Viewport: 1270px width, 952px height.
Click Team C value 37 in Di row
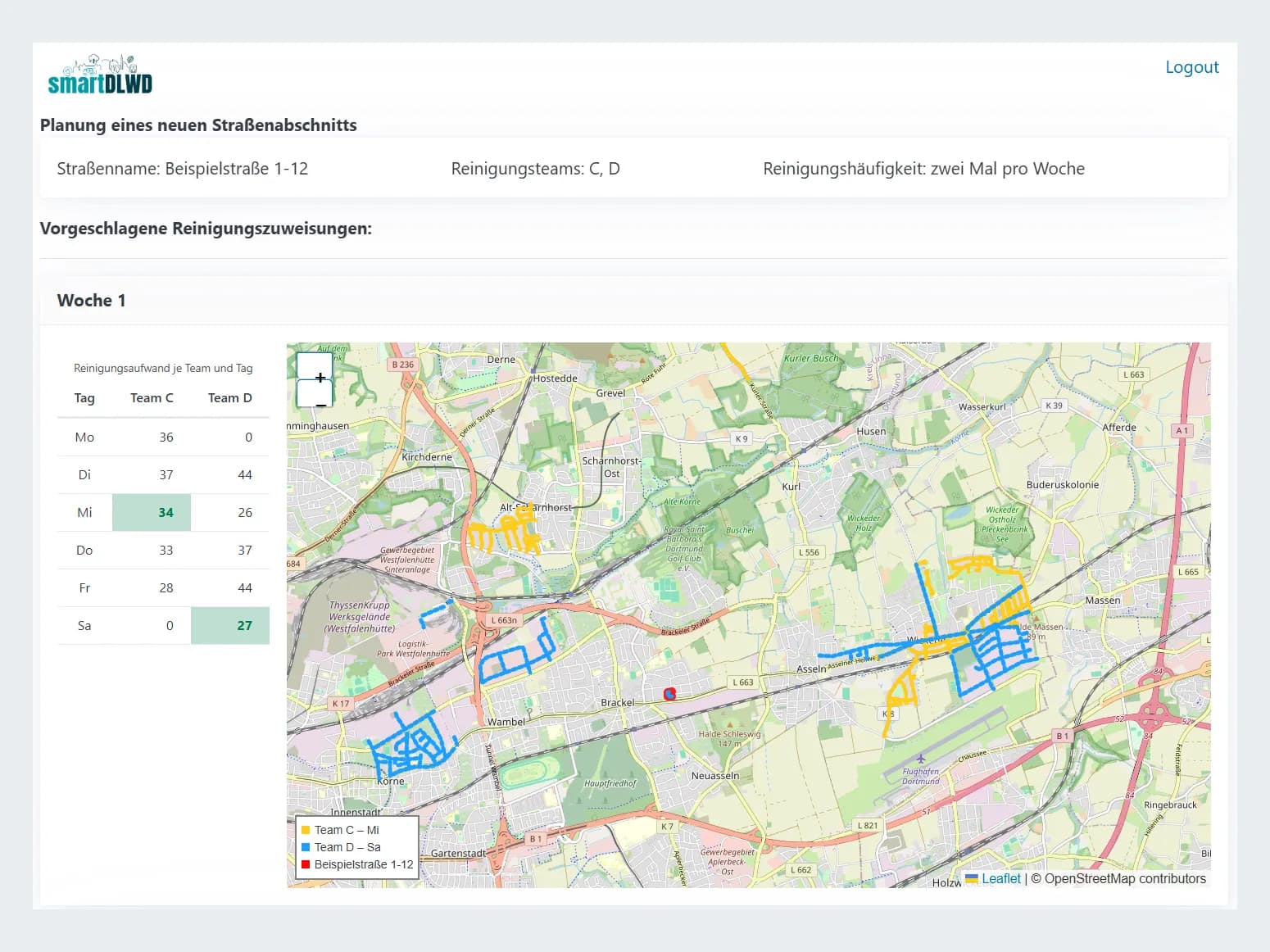[x=166, y=475]
